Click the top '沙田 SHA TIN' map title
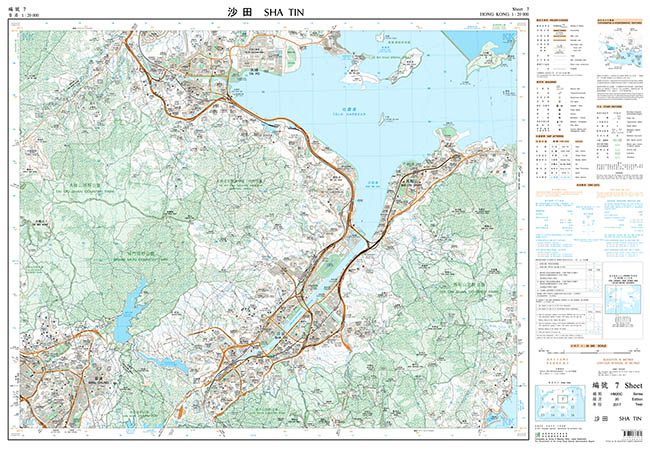The width and height of the screenshot is (650, 454). [x=265, y=12]
